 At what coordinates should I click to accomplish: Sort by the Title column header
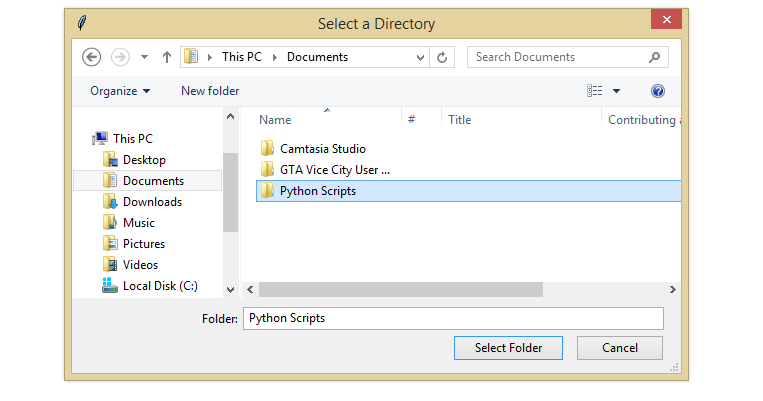point(459,120)
